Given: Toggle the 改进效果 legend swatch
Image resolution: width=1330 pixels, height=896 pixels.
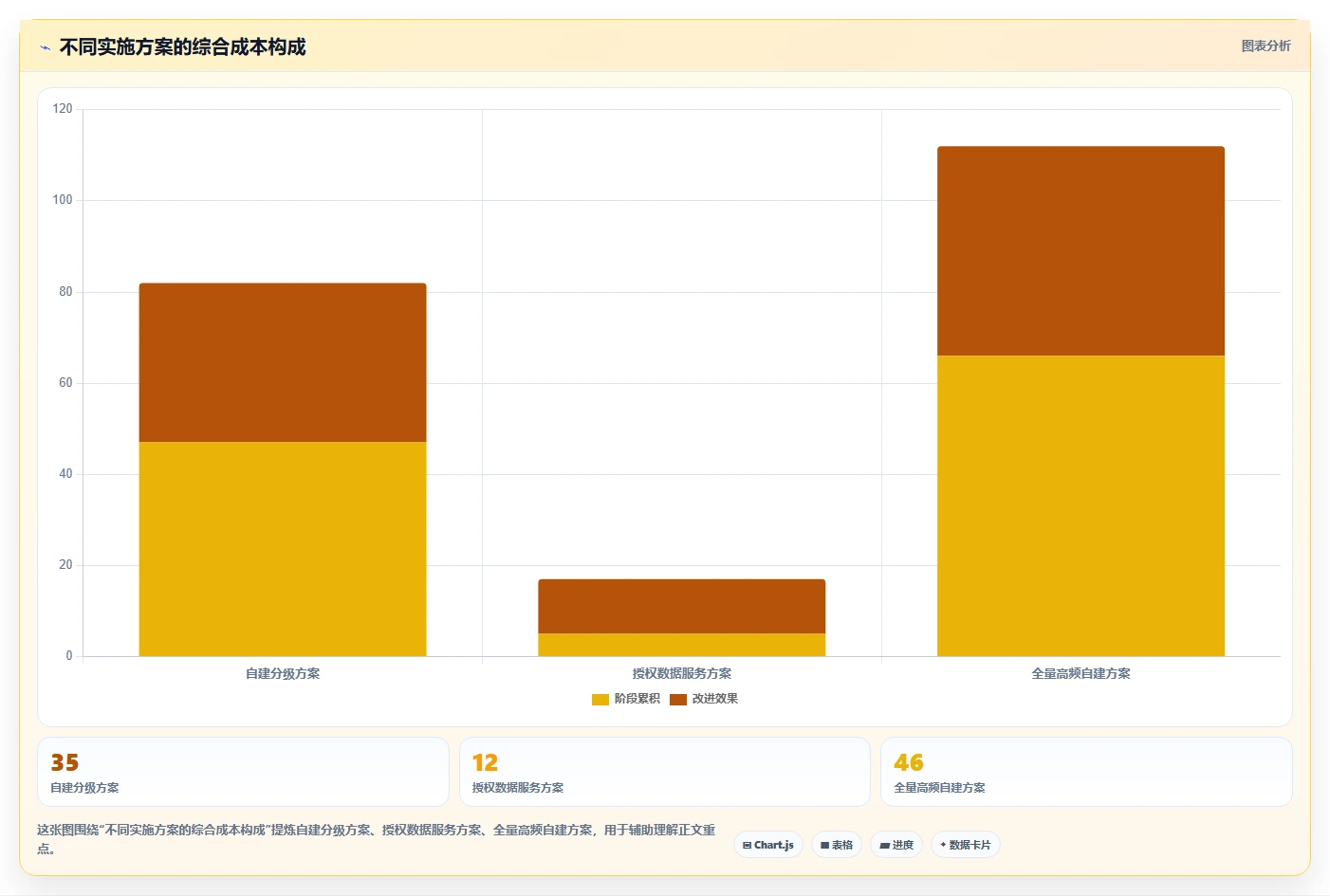Looking at the screenshot, I should pos(677,700).
